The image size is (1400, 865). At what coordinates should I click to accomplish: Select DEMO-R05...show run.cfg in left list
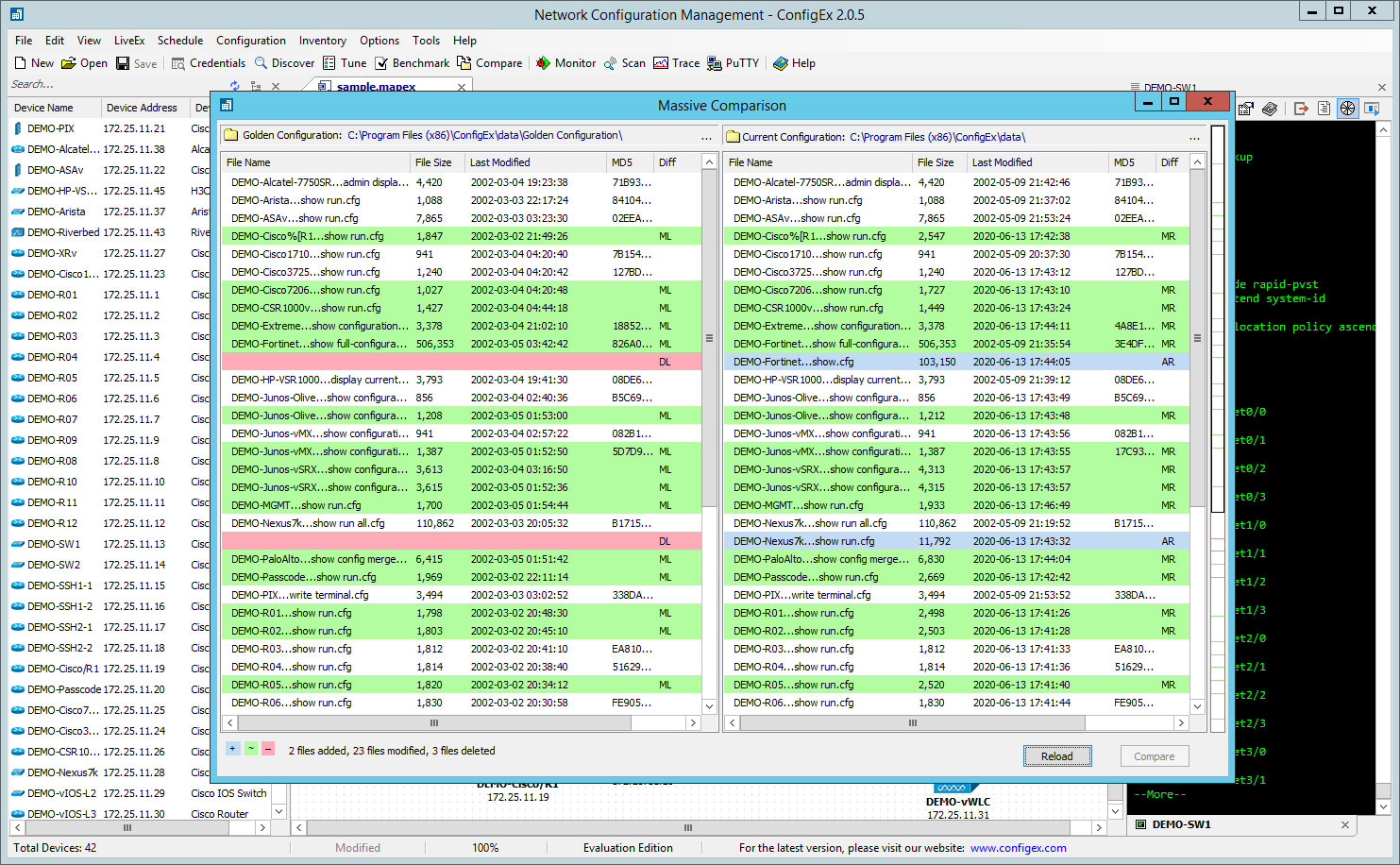(x=462, y=685)
